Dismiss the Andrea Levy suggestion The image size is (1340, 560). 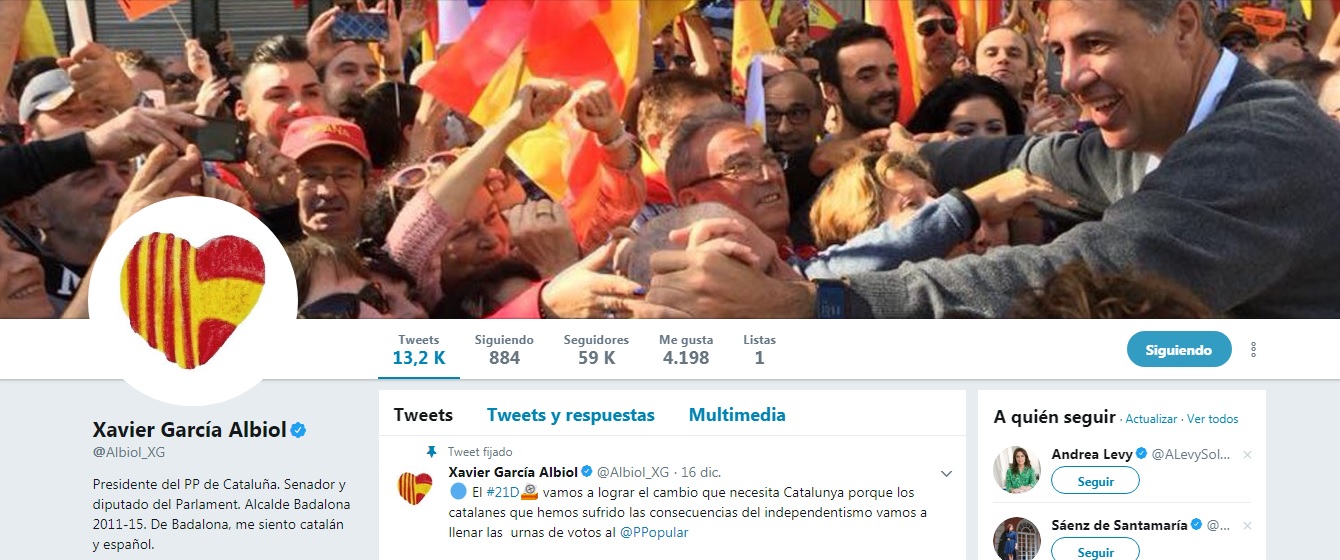1247,455
